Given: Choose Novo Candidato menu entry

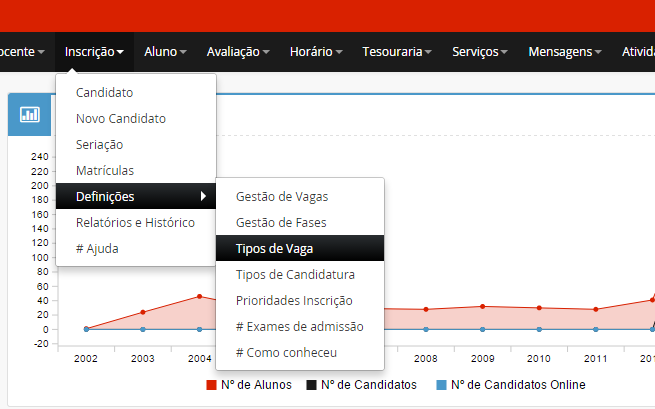Looking at the screenshot, I should click(x=121, y=118).
